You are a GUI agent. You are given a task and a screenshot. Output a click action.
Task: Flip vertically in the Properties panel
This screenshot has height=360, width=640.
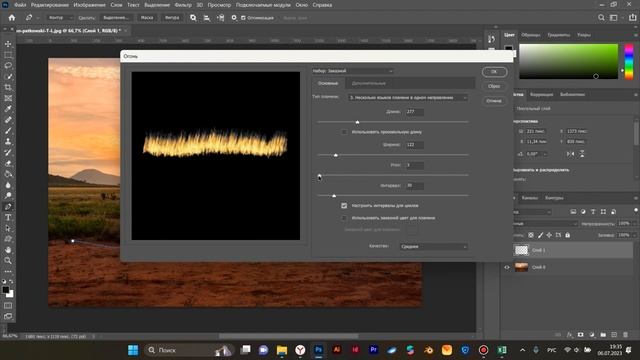click(582, 154)
